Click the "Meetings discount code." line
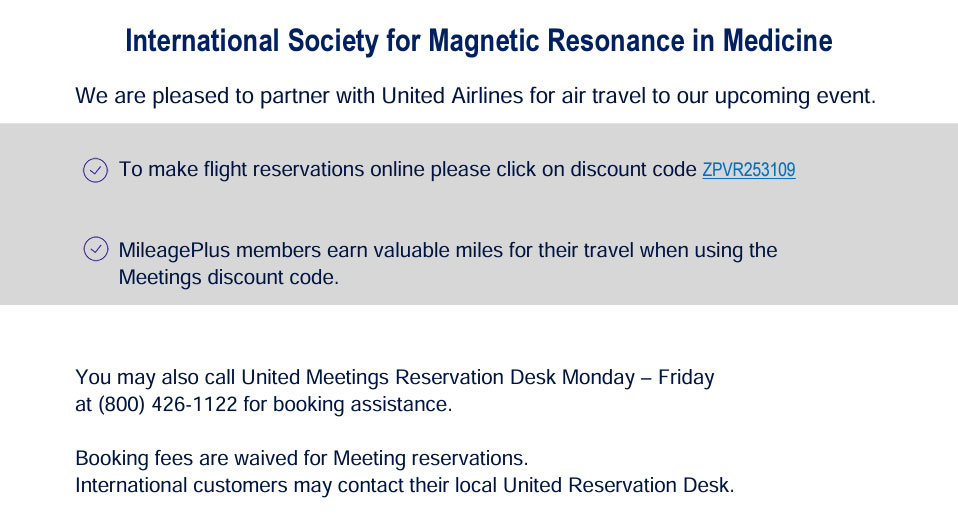The width and height of the screenshot is (958, 519). 229,277
